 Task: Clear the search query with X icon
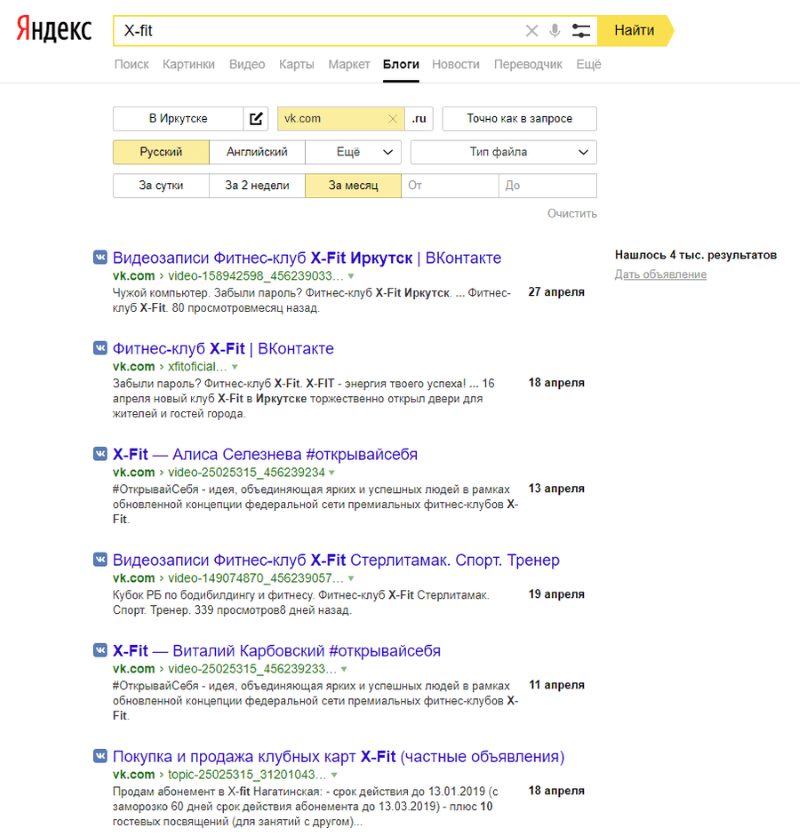(x=532, y=31)
